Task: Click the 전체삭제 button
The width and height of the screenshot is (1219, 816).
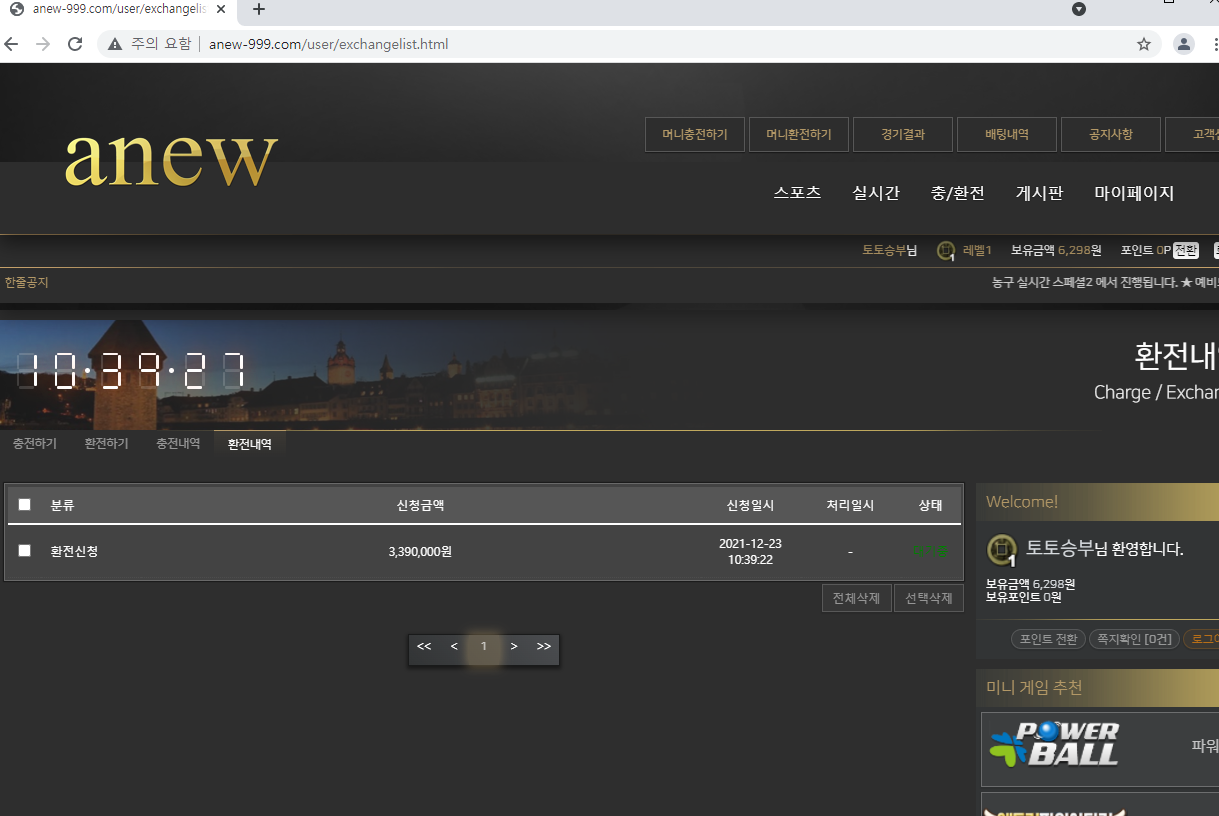Action: click(857, 598)
